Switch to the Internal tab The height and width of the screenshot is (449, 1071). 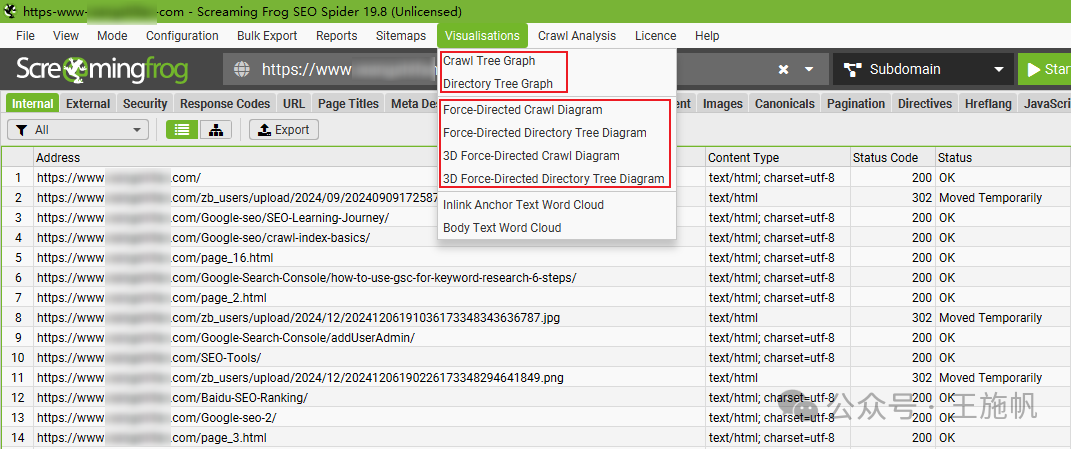(33, 103)
